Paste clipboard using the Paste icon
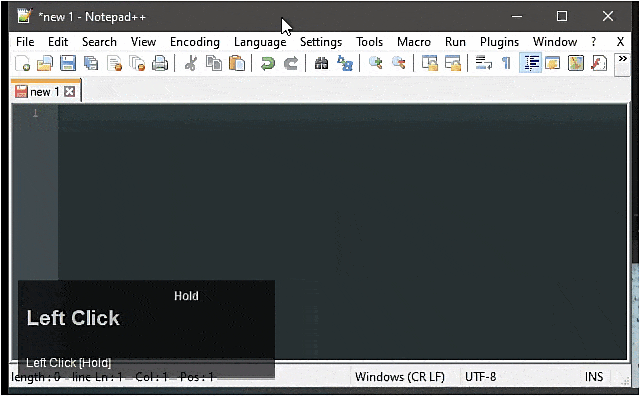The height and width of the screenshot is (396, 640). coord(237,64)
